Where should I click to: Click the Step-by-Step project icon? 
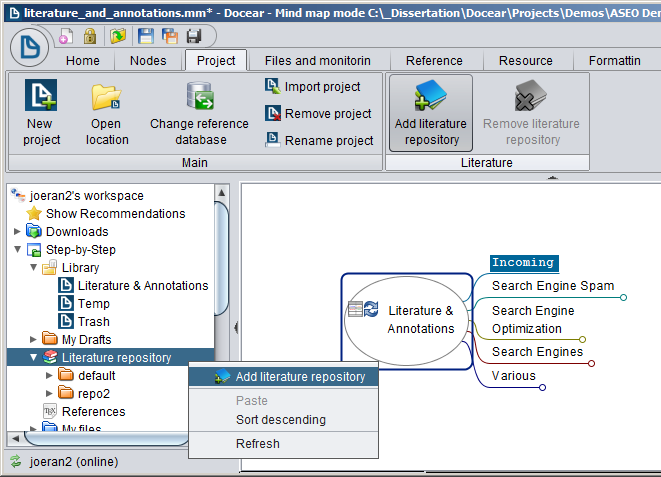(x=34, y=249)
